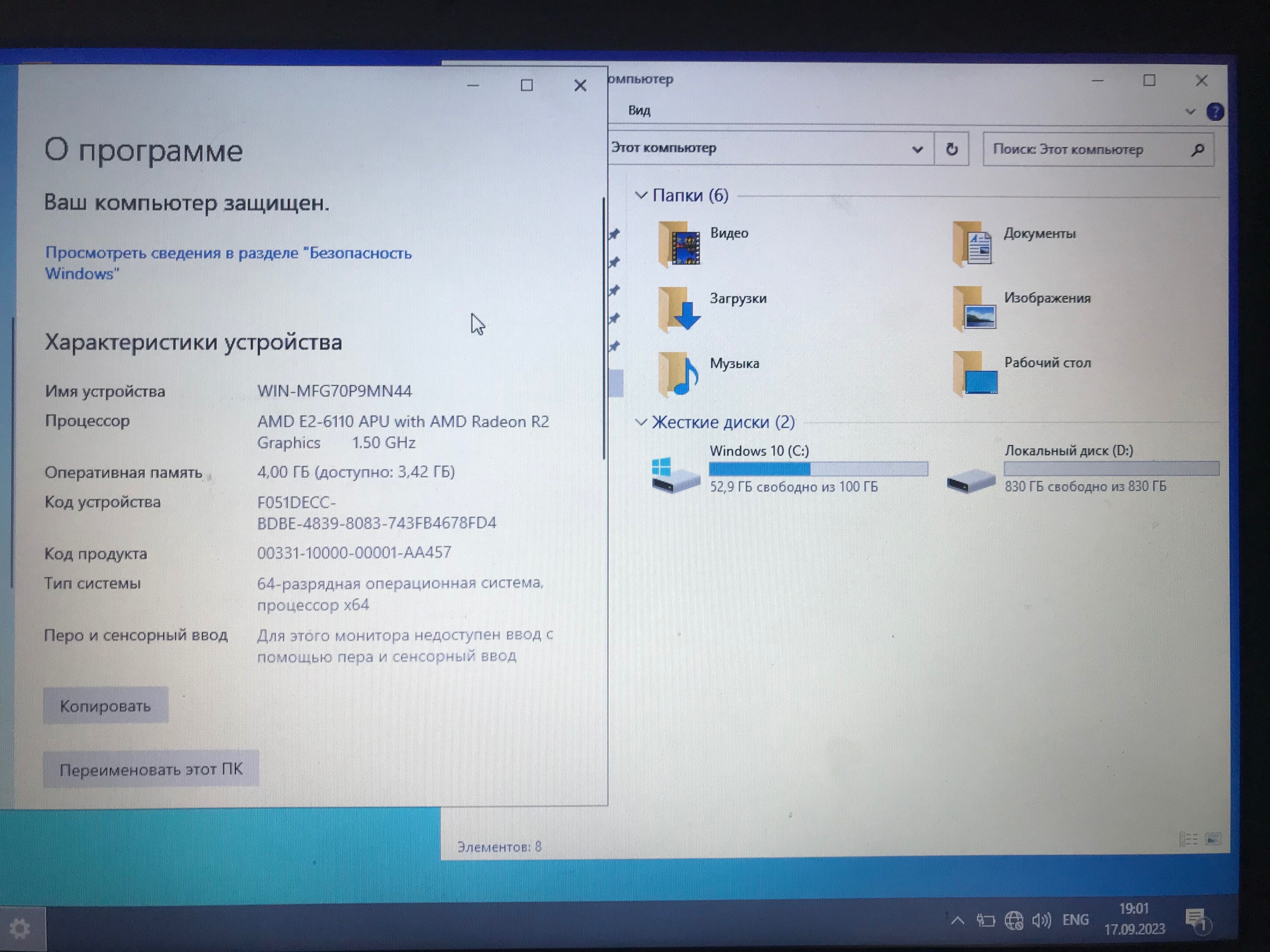The height and width of the screenshot is (952, 1270).
Task: Open the Документы folder icon
Action: pyautogui.click(x=973, y=245)
